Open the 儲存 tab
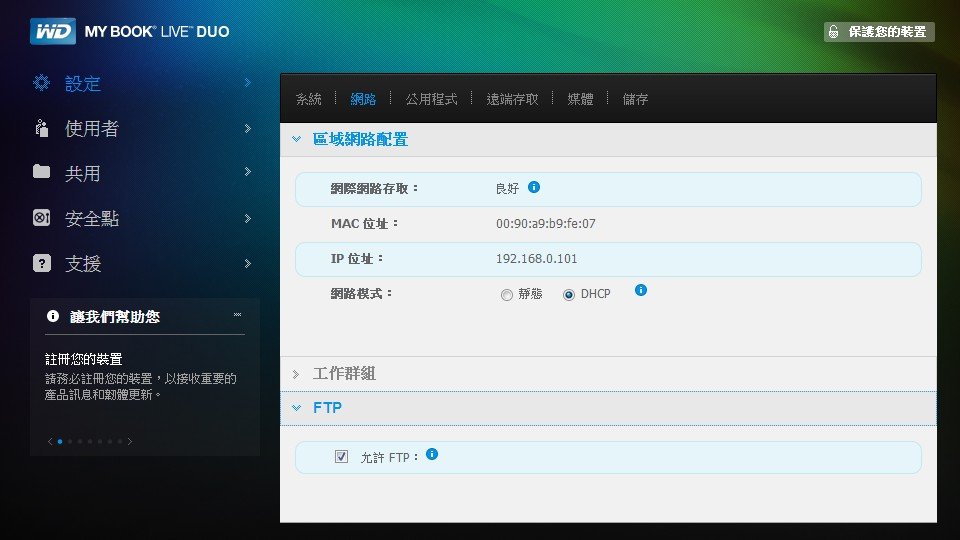 [x=635, y=99]
